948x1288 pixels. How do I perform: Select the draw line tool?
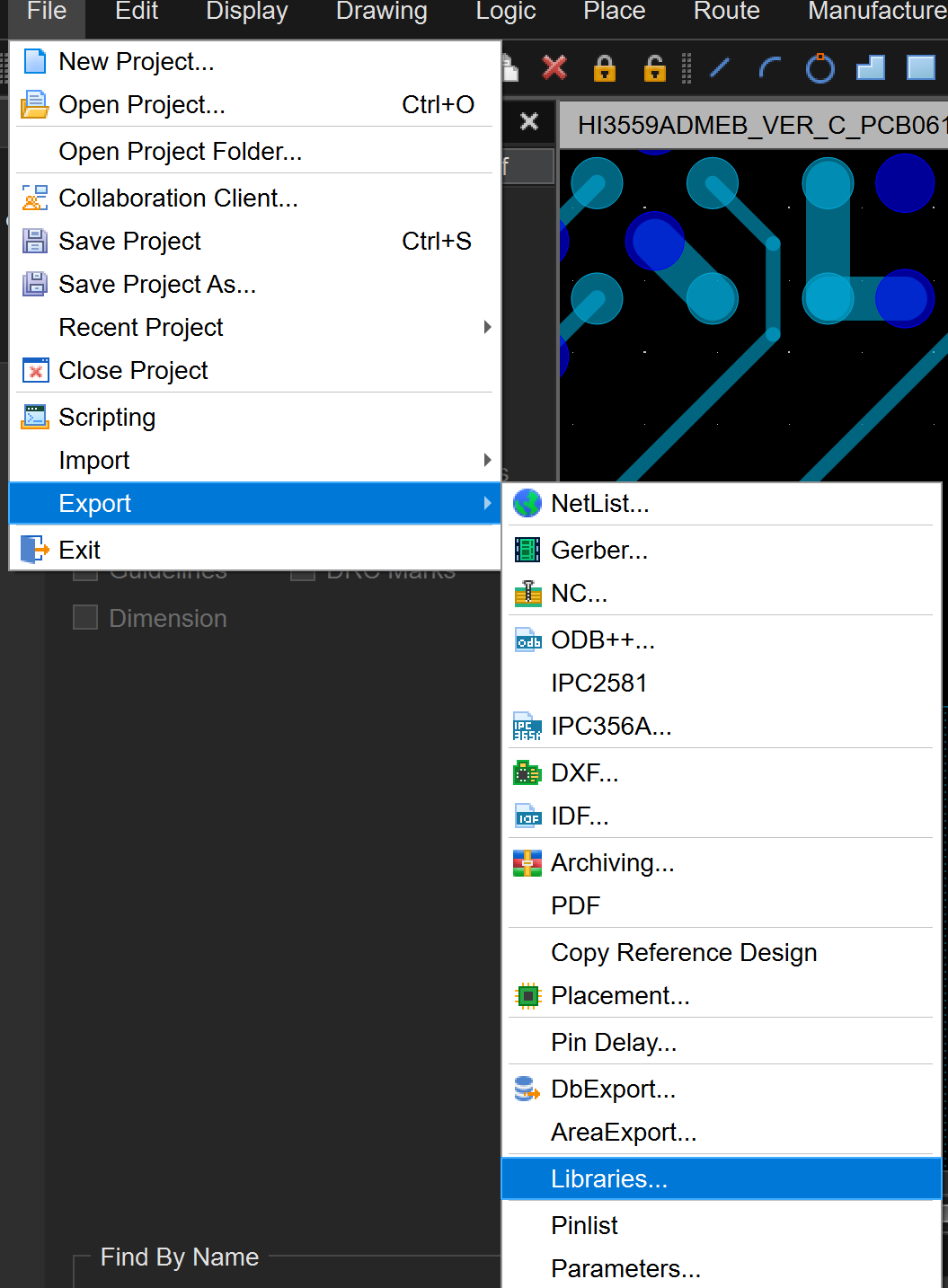[x=720, y=68]
